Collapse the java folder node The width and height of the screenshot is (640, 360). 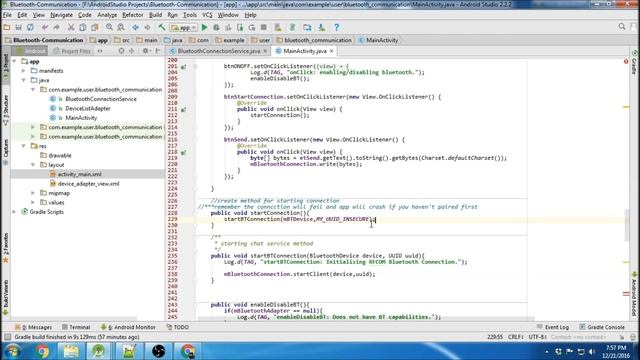click(x=24, y=80)
